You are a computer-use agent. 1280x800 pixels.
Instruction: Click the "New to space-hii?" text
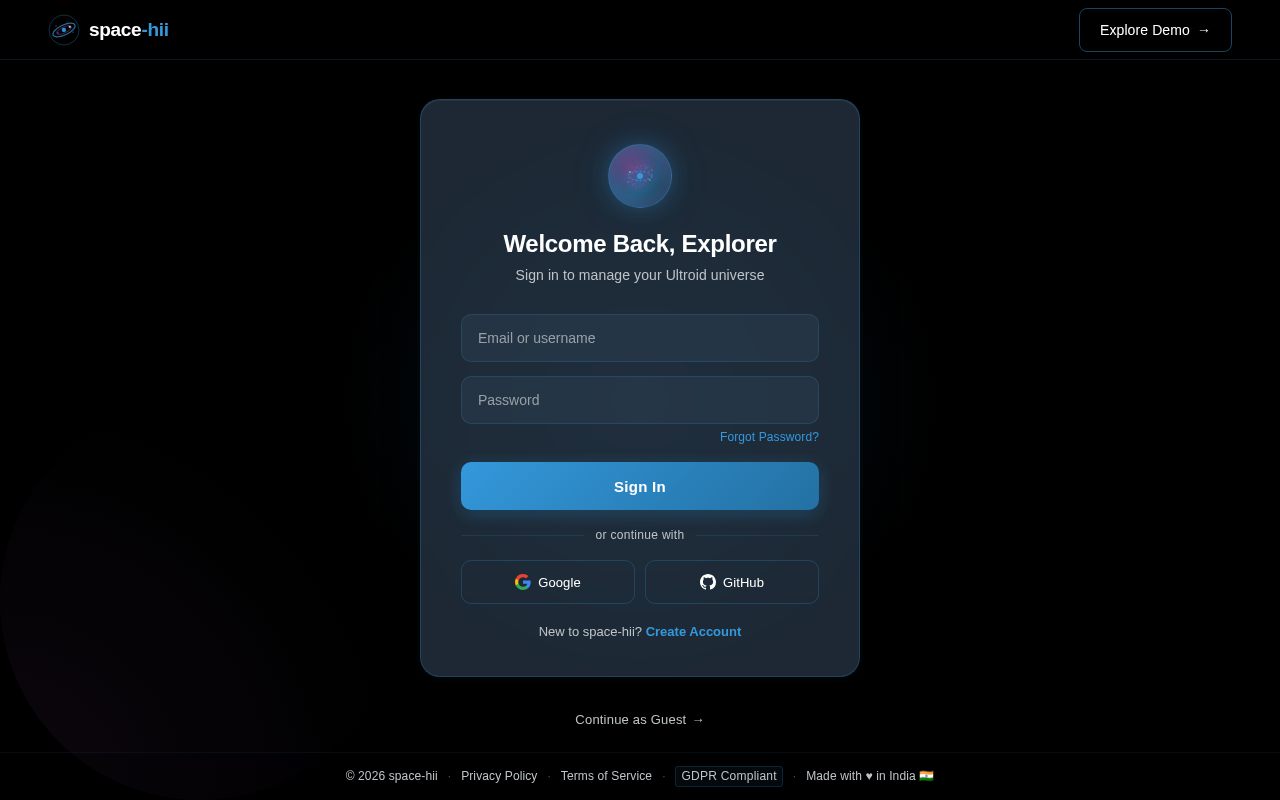(x=590, y=632)
